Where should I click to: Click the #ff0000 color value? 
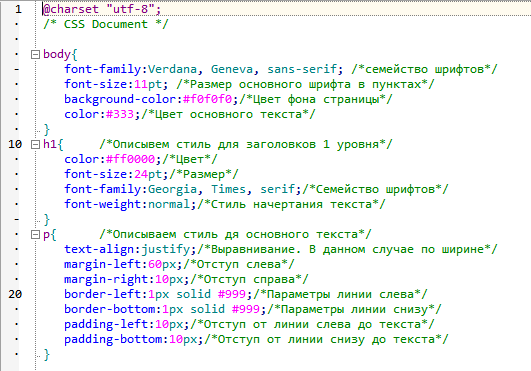click(x=130, y=159)
